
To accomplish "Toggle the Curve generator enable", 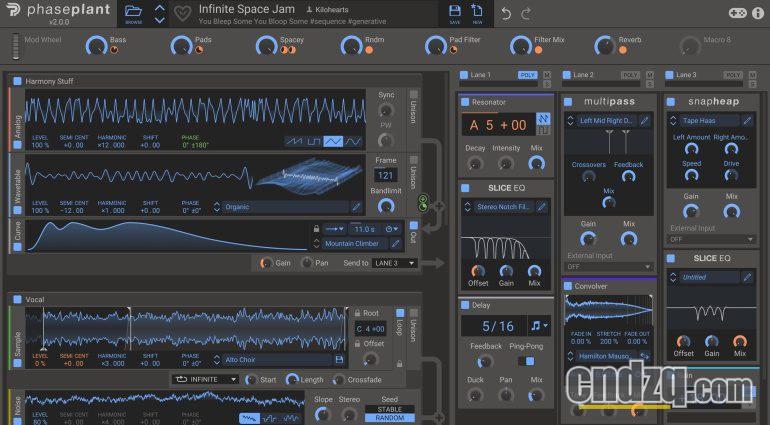I will tap(18, 247).
